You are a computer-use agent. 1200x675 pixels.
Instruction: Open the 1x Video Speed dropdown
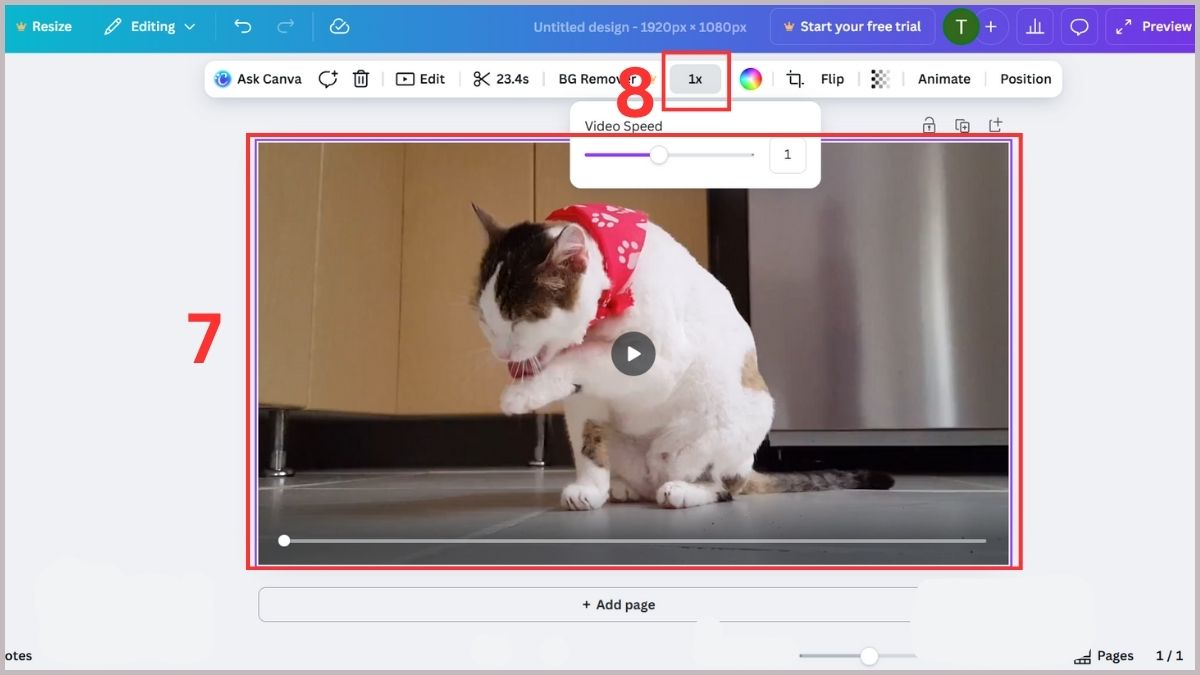pyautogui.click(x=695, y=78)
